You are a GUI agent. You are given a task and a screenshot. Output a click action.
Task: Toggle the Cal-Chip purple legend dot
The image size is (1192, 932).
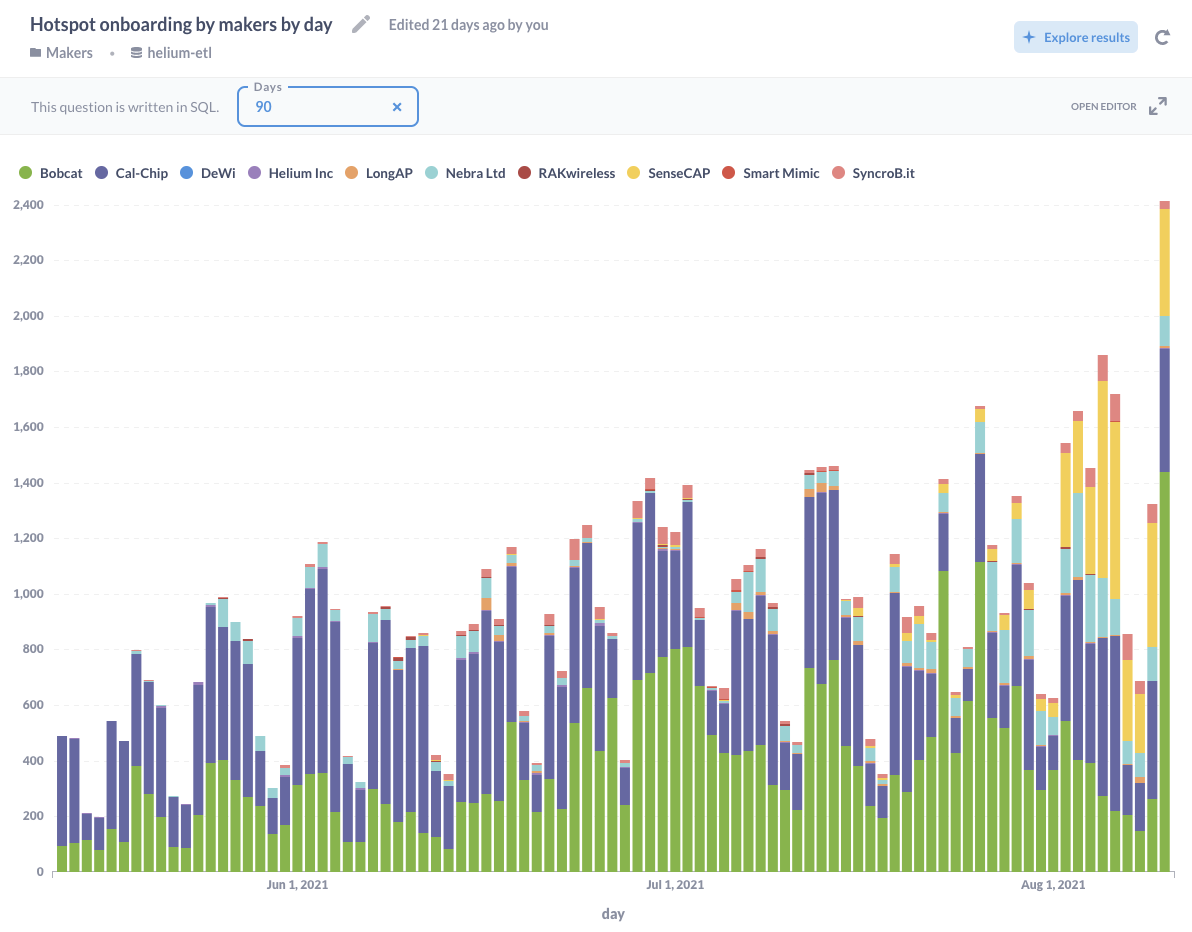[101, 173]
